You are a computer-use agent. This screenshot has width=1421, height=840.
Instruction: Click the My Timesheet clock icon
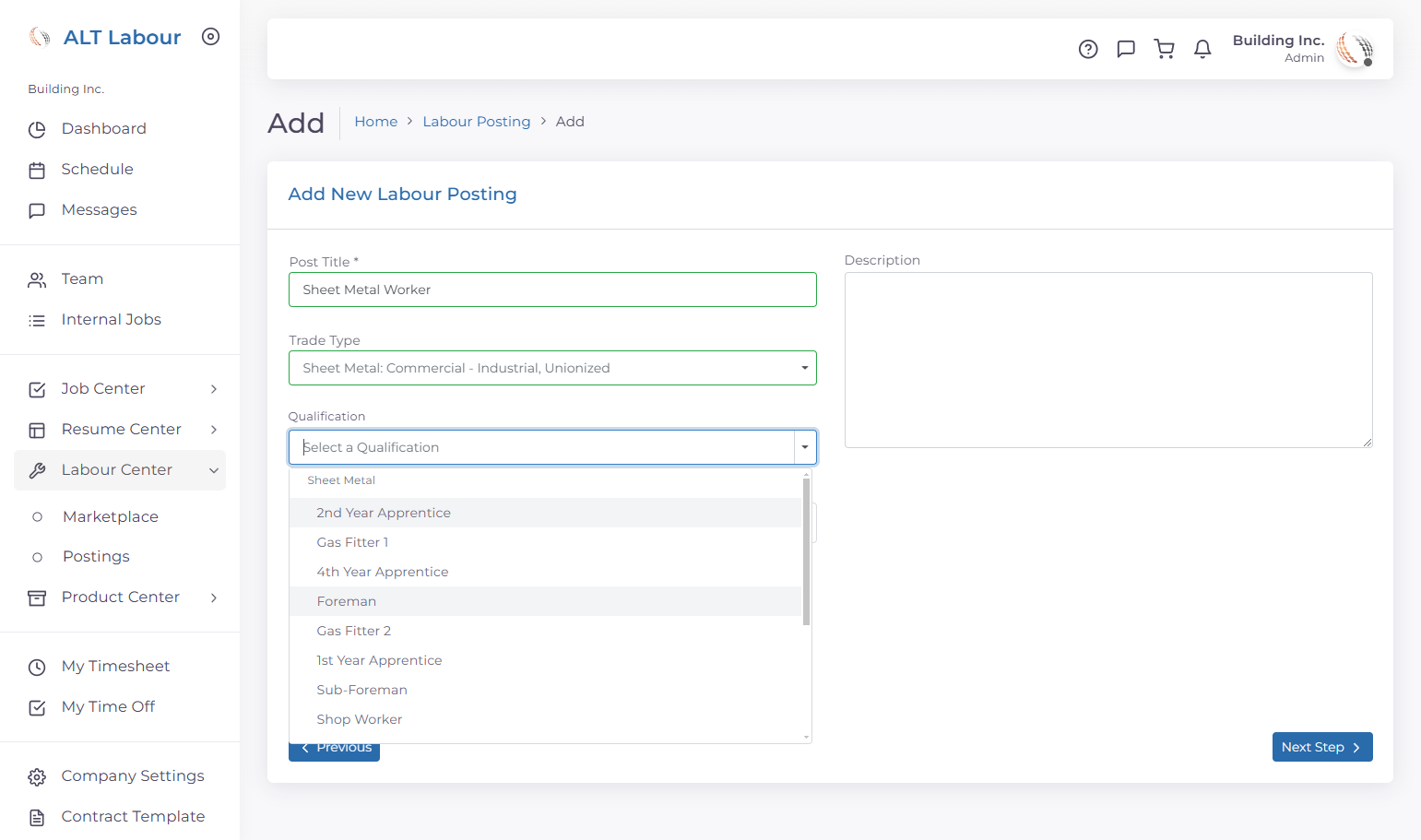(x=37, y=668)
